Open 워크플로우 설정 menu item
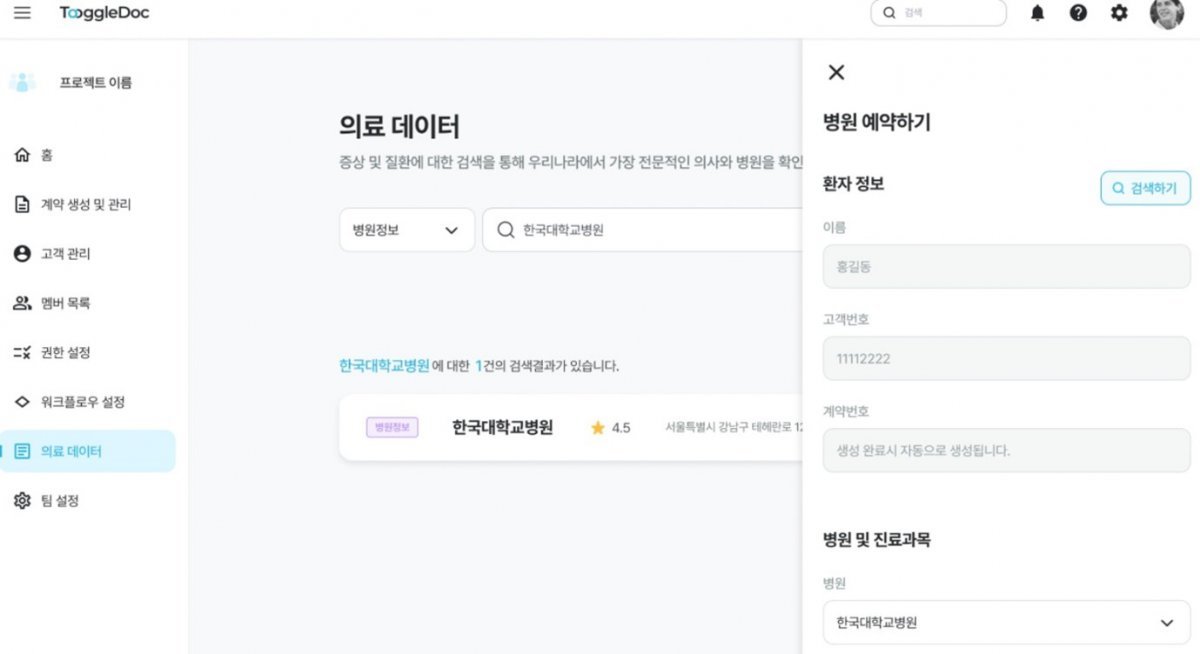 [82, 402]
